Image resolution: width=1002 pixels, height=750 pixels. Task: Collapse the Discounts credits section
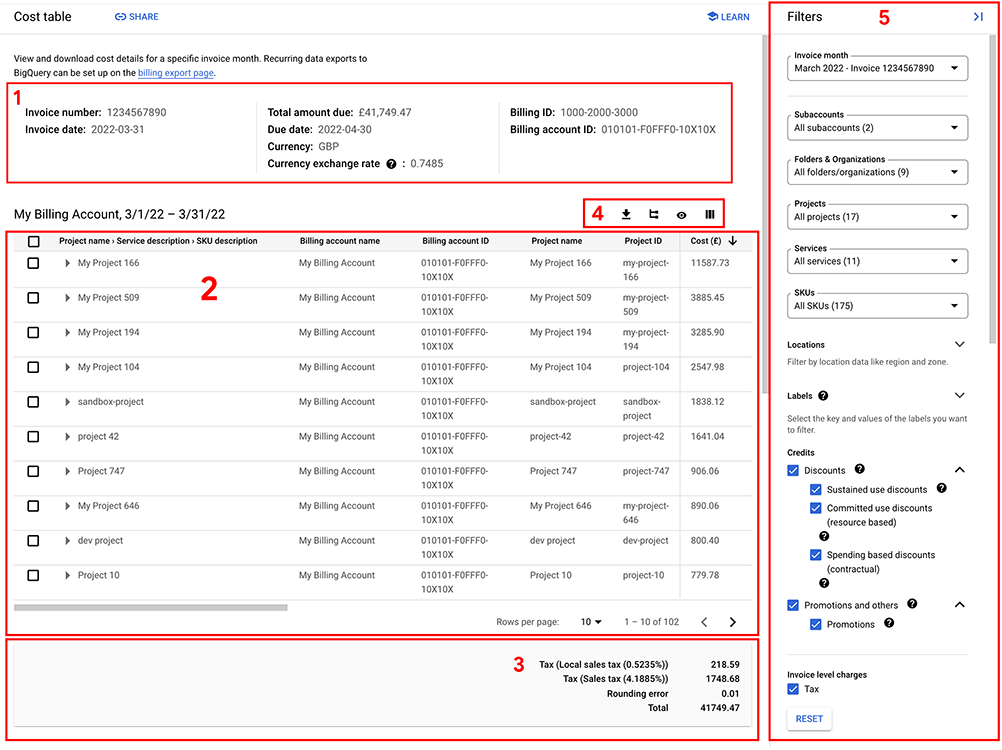[959, 470]
